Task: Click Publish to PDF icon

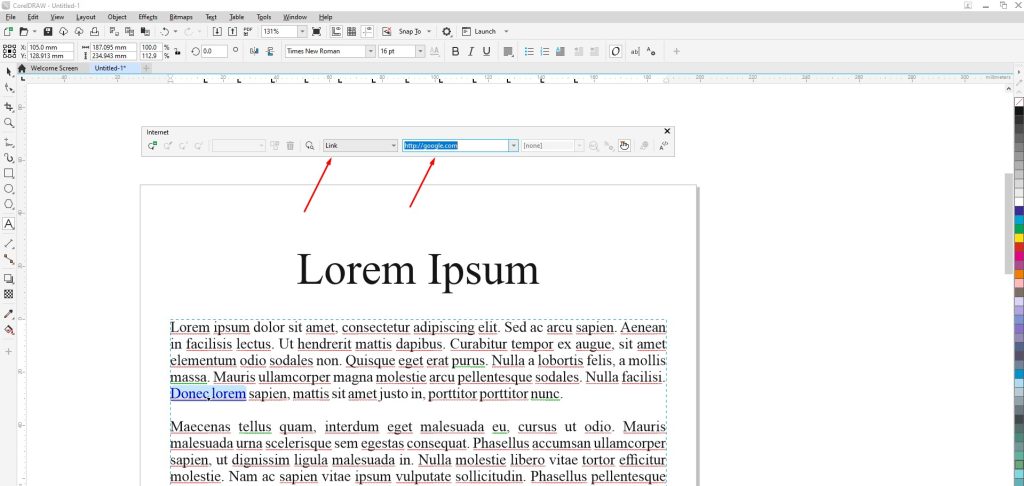Action: pyautogui.click(x=248, y=31)
